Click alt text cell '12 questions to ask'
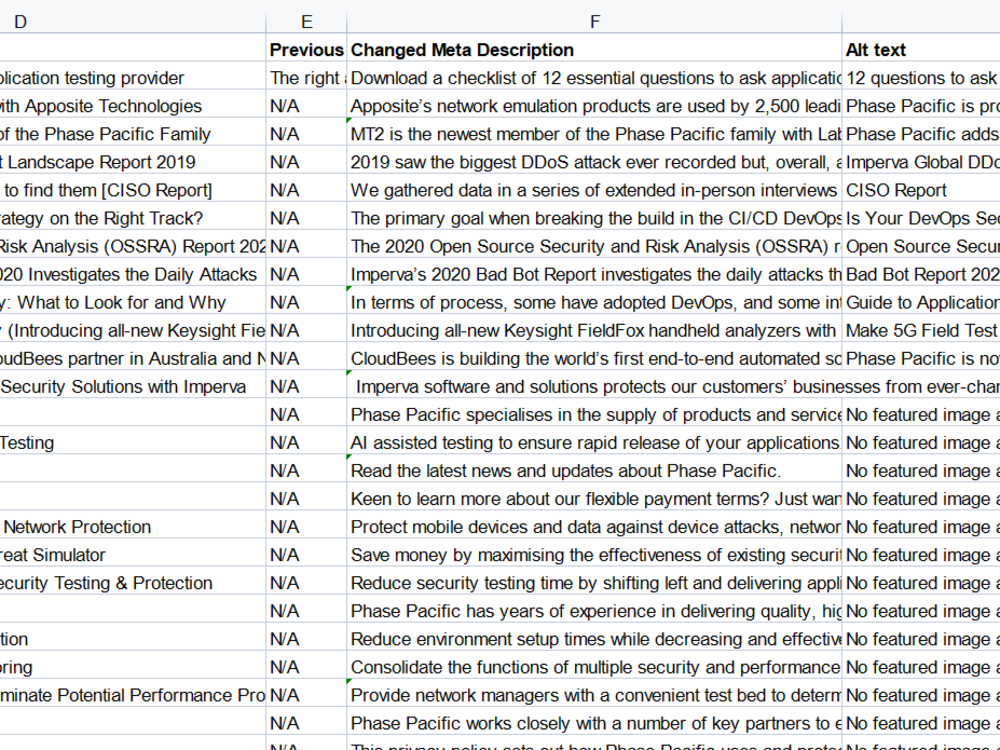Image resolution: width=1000 pixels, height=750 pixels. tap(921, 78)
